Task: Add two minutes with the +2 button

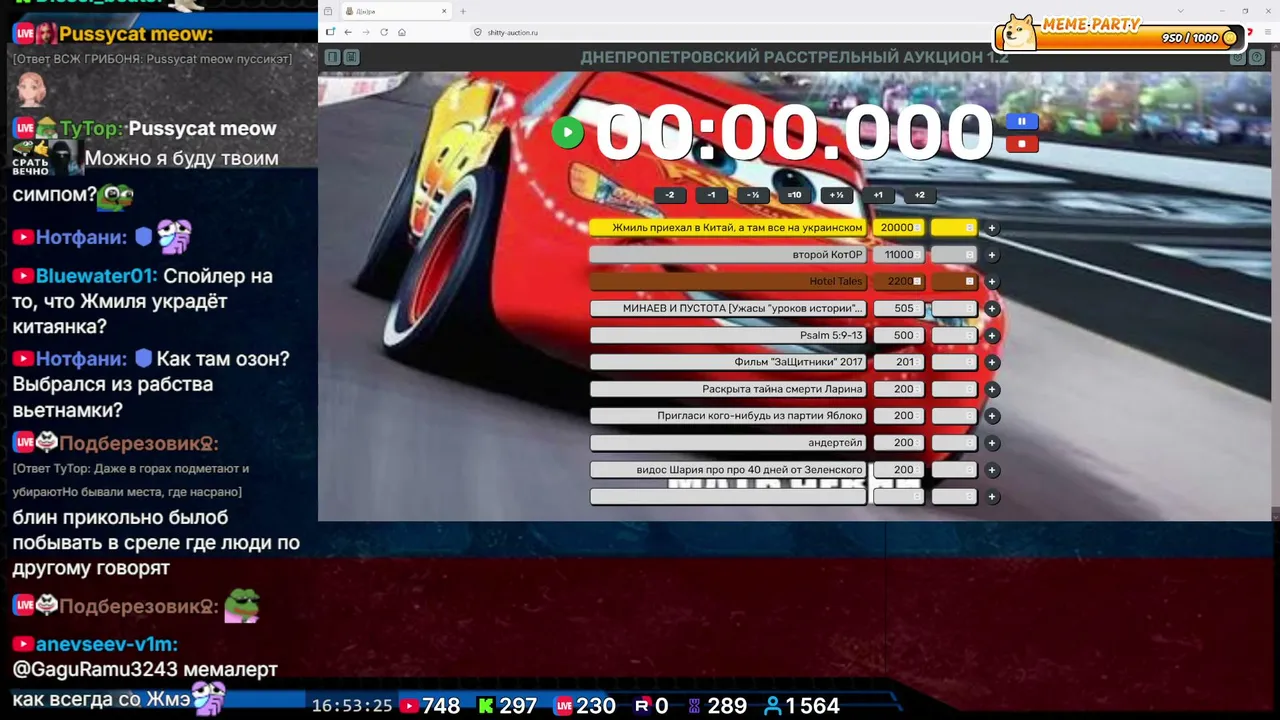Action: point(919,195)
